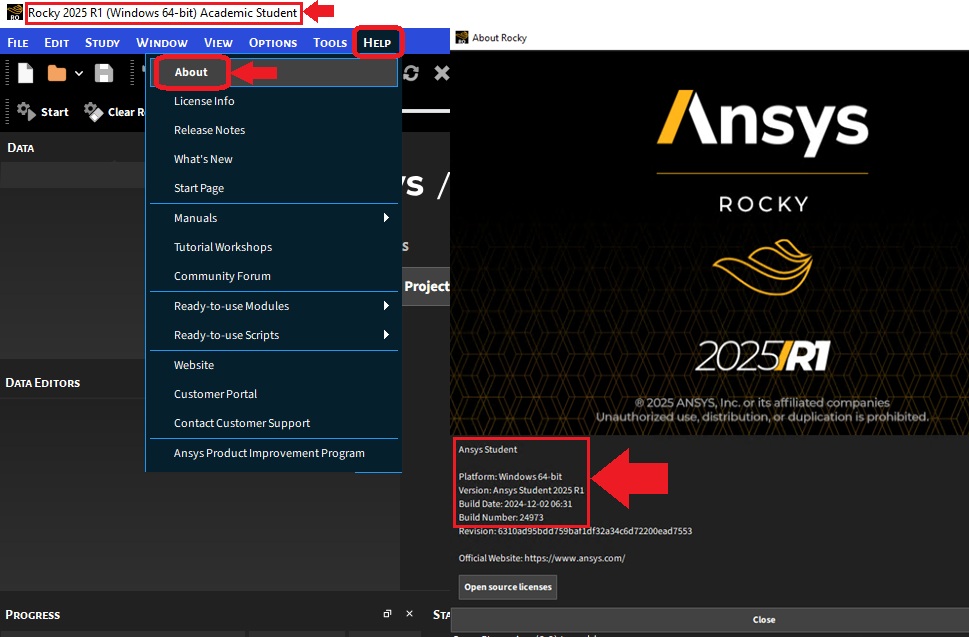Open the Options menu
969x637 pixels.
coord(273,43)
